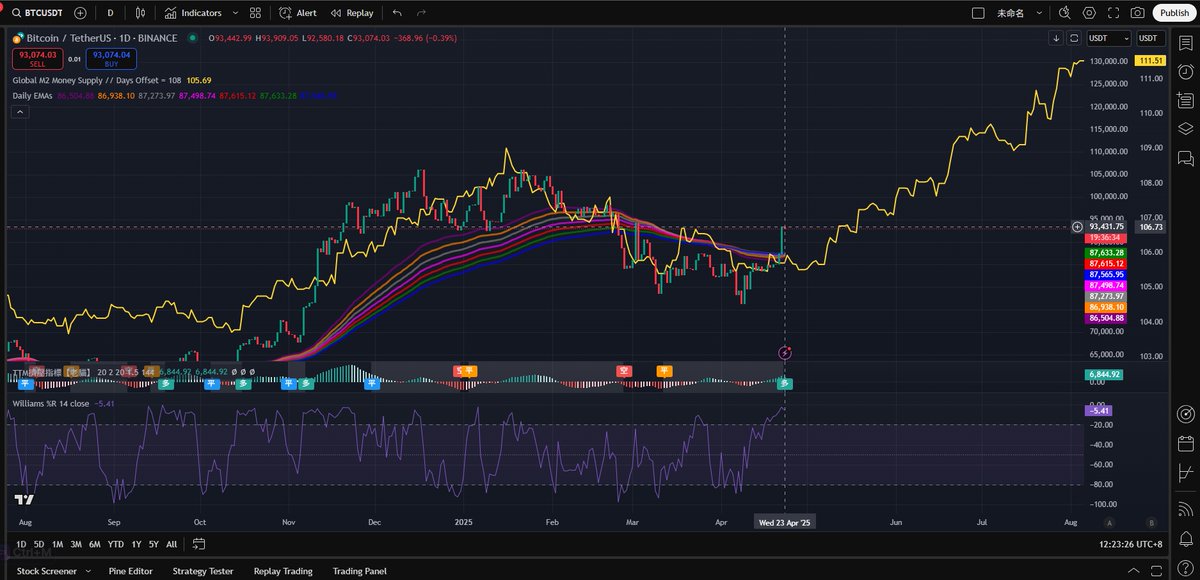This screenshot has height=580, width=1200.
Task: Start bar Replay mode
Action: pyautogui.click(x=351, y=13)
